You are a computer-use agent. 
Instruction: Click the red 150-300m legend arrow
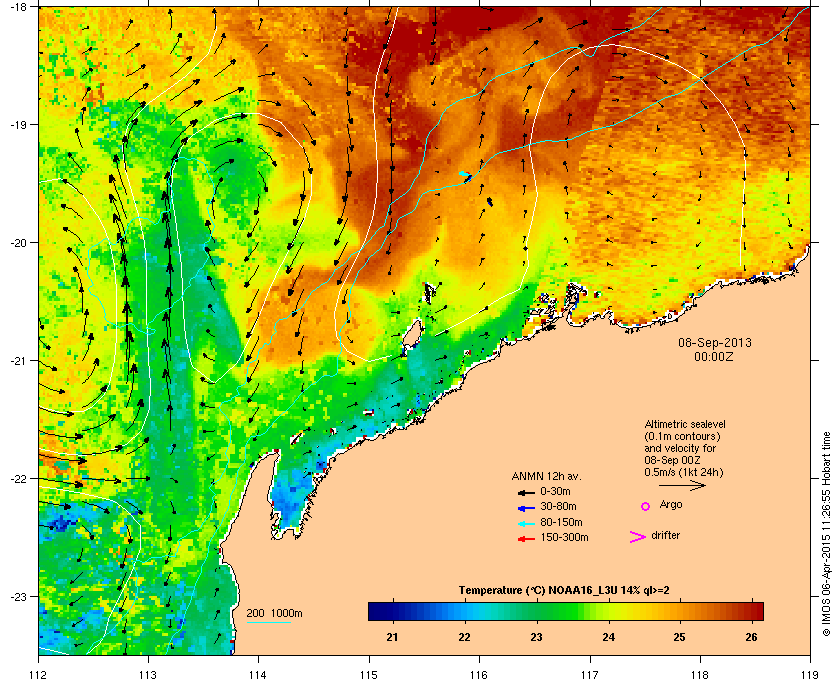527,539
